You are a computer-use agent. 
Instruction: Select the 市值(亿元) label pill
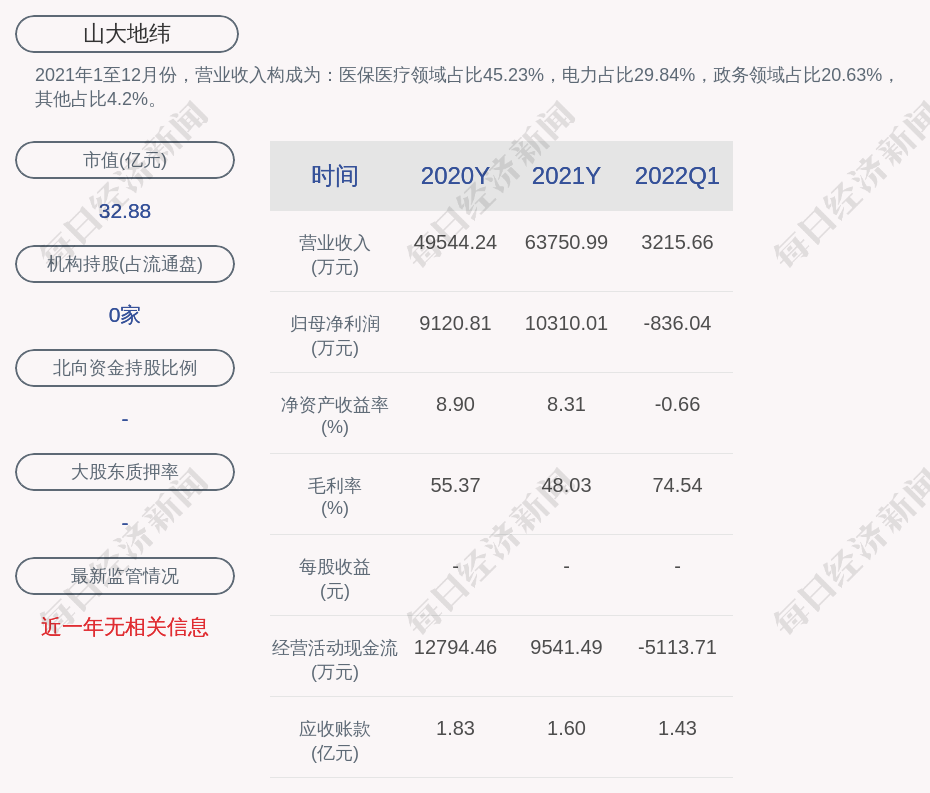point(125,160)
